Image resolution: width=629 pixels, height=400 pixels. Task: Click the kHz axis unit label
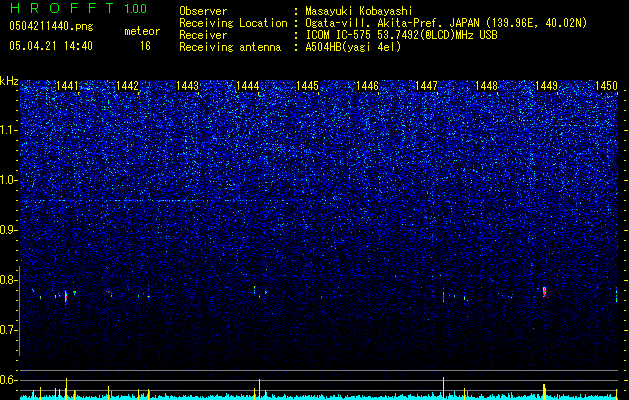(9, 81)
